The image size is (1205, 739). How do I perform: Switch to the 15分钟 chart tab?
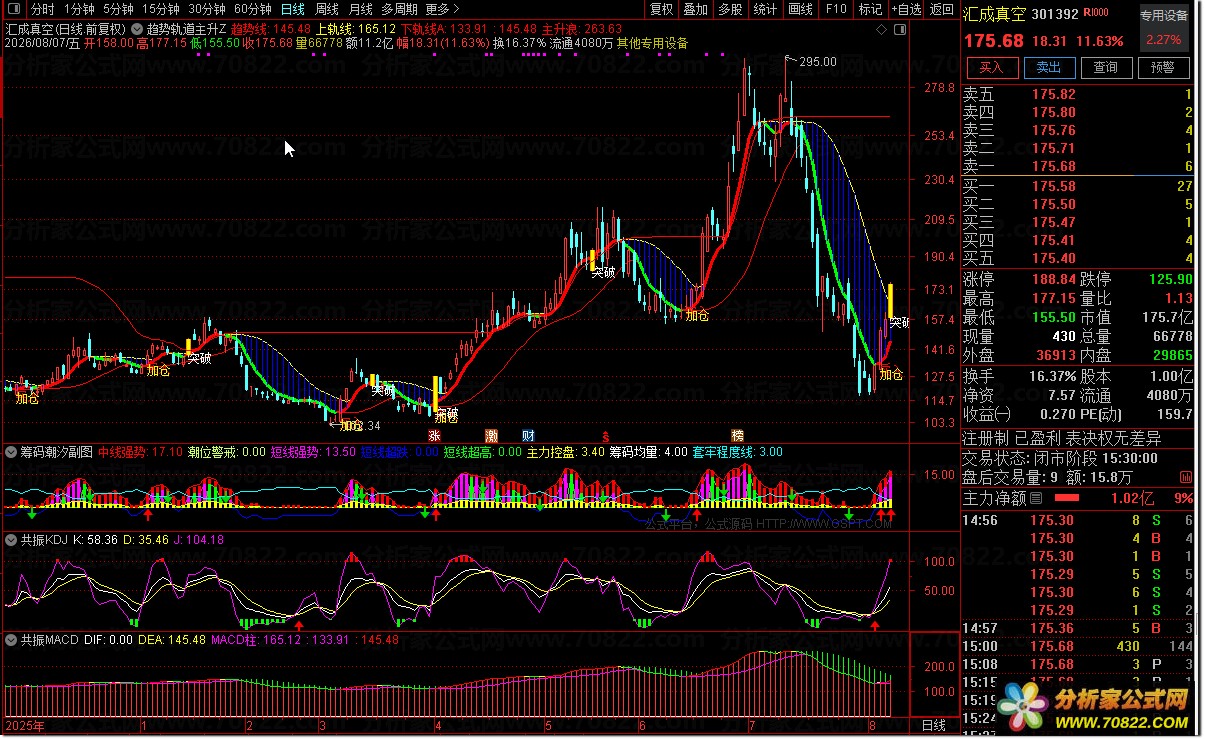(x=160, y=9)
